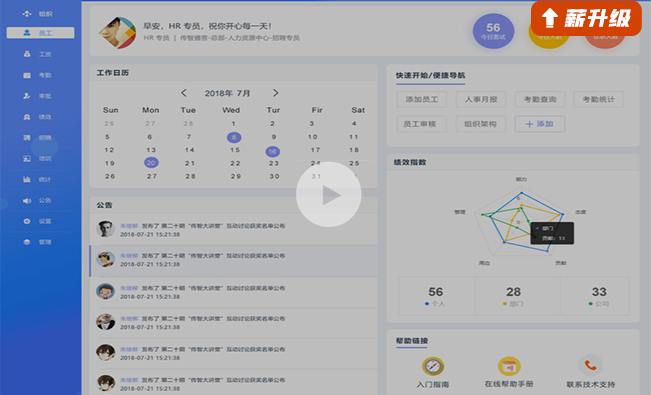
Task: Go to previous month in calendar
Action: pos(184,93)
